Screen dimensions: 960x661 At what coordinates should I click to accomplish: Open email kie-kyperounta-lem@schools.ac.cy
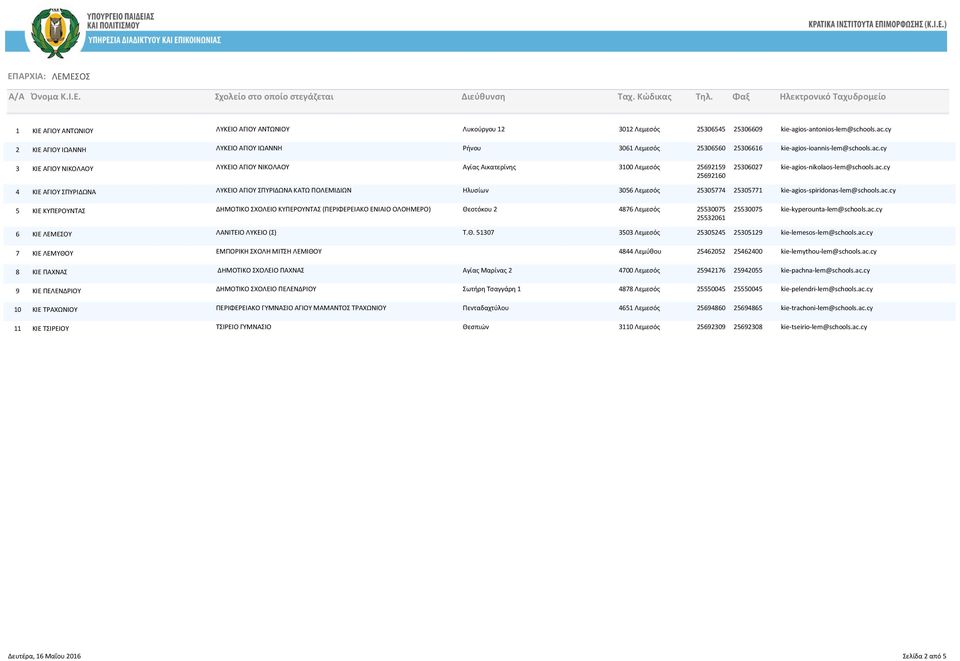831,209
